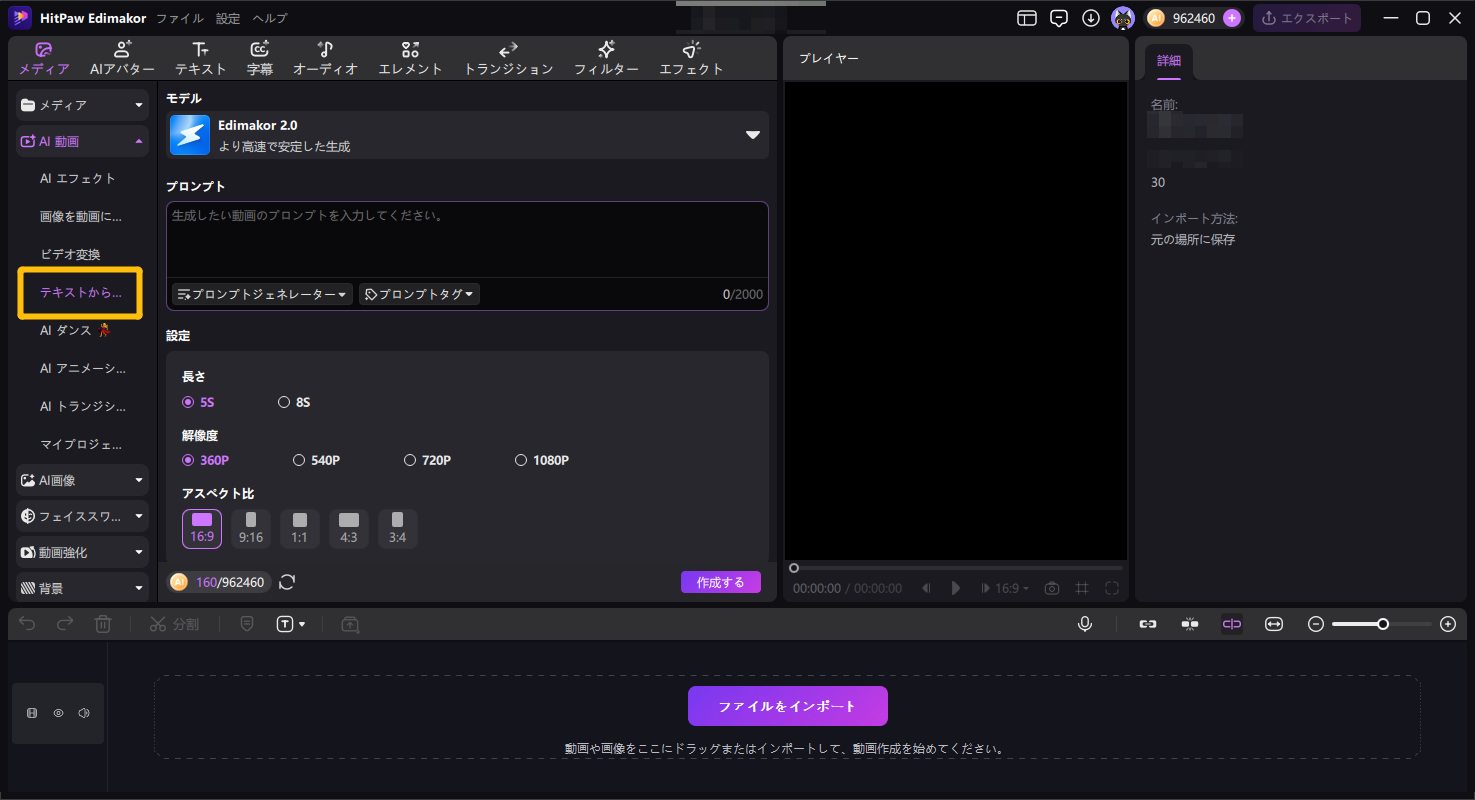Choose 1080P resolution
The width and height of the screenshot is (1475, 800).
point(541,459)
